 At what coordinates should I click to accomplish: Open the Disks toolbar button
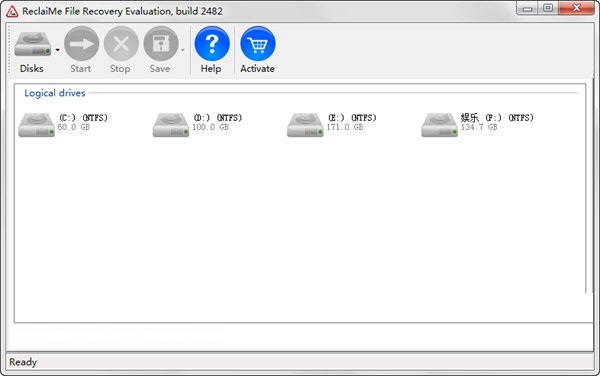tap(33, 52)
